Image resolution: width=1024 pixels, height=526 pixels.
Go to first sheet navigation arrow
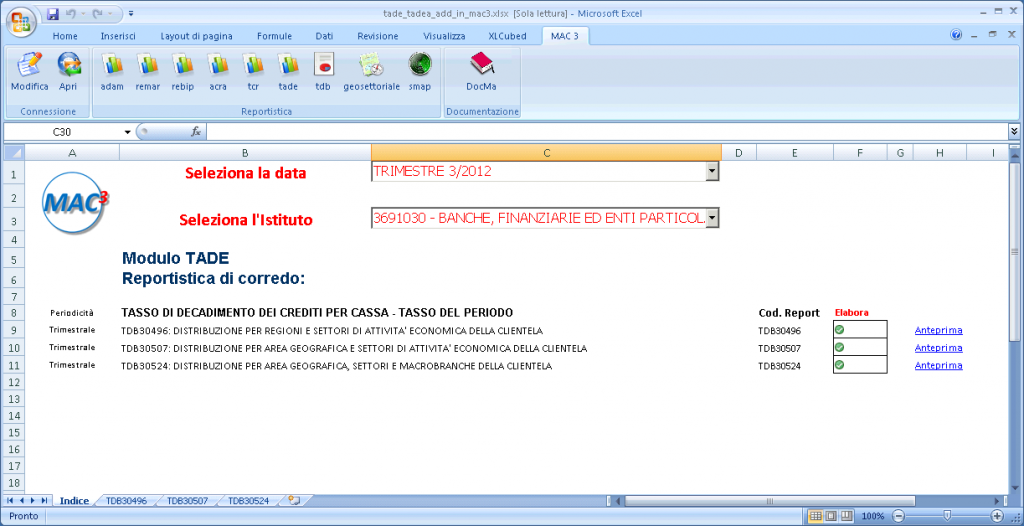pyautogui.click(x=9, y=501)
